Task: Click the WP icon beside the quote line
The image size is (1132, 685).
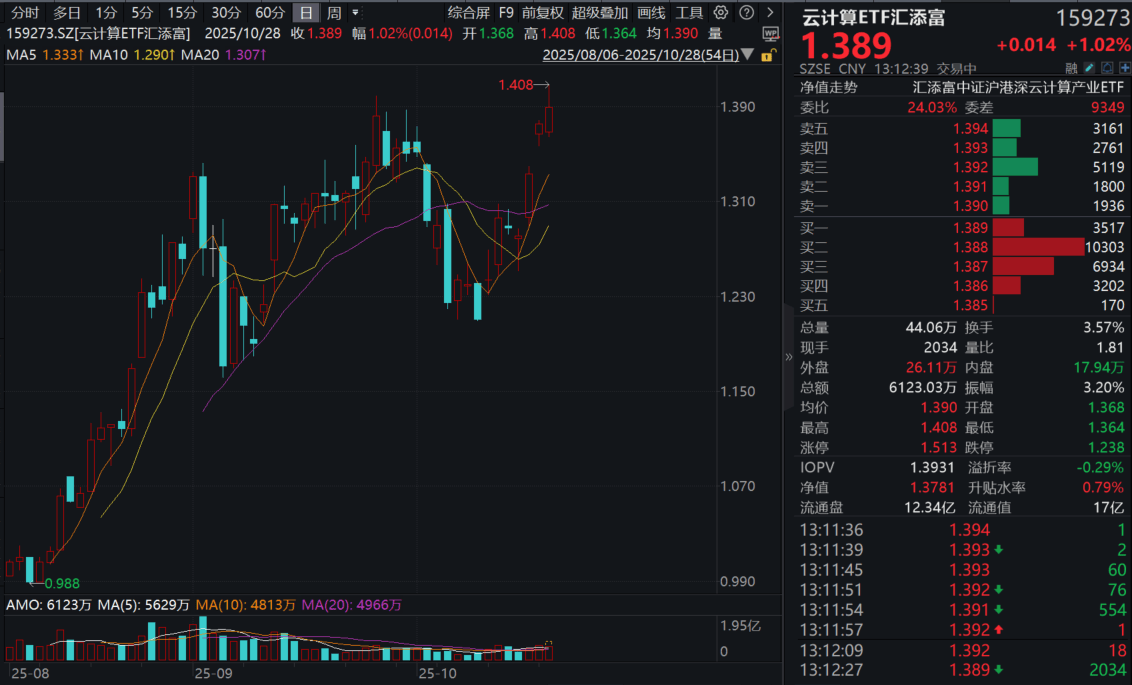Action: tap(769, 33)
